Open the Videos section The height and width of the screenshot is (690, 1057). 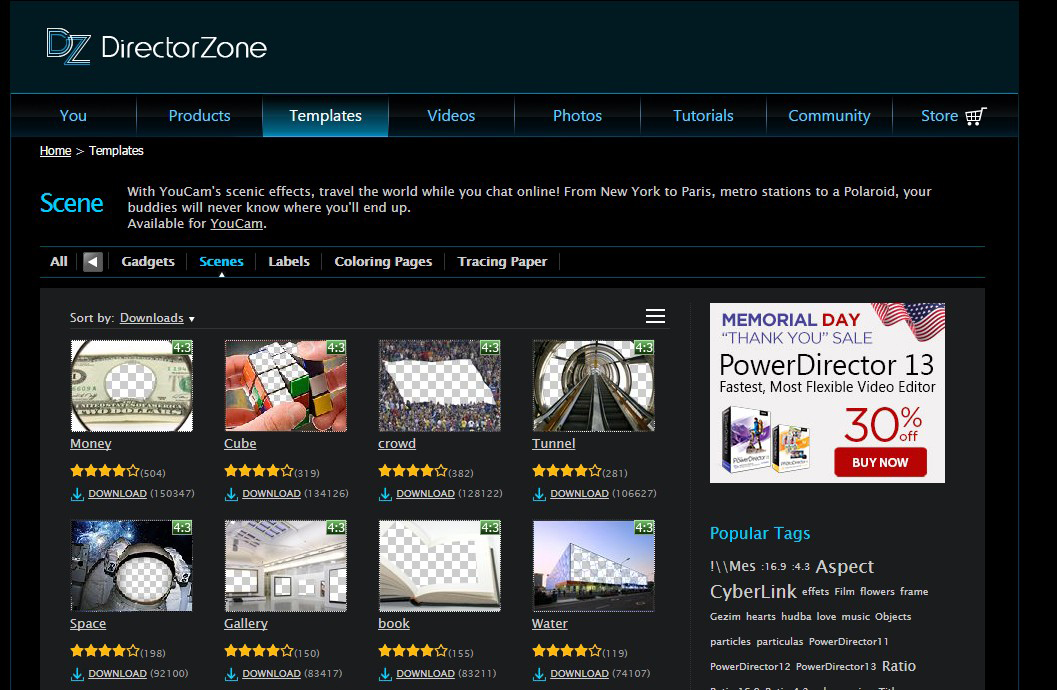(x=450, y=115)
